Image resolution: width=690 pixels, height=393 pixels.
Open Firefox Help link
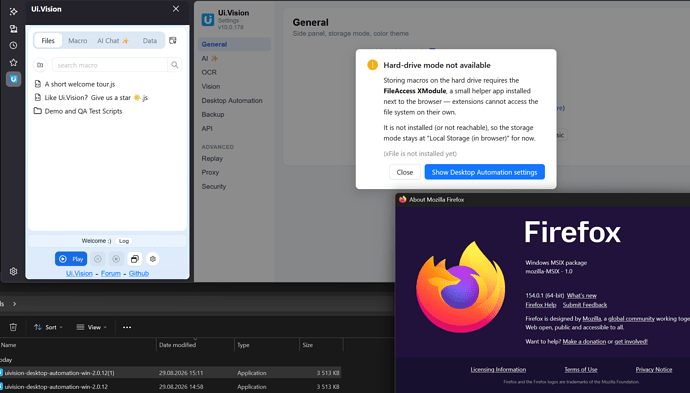541,305
